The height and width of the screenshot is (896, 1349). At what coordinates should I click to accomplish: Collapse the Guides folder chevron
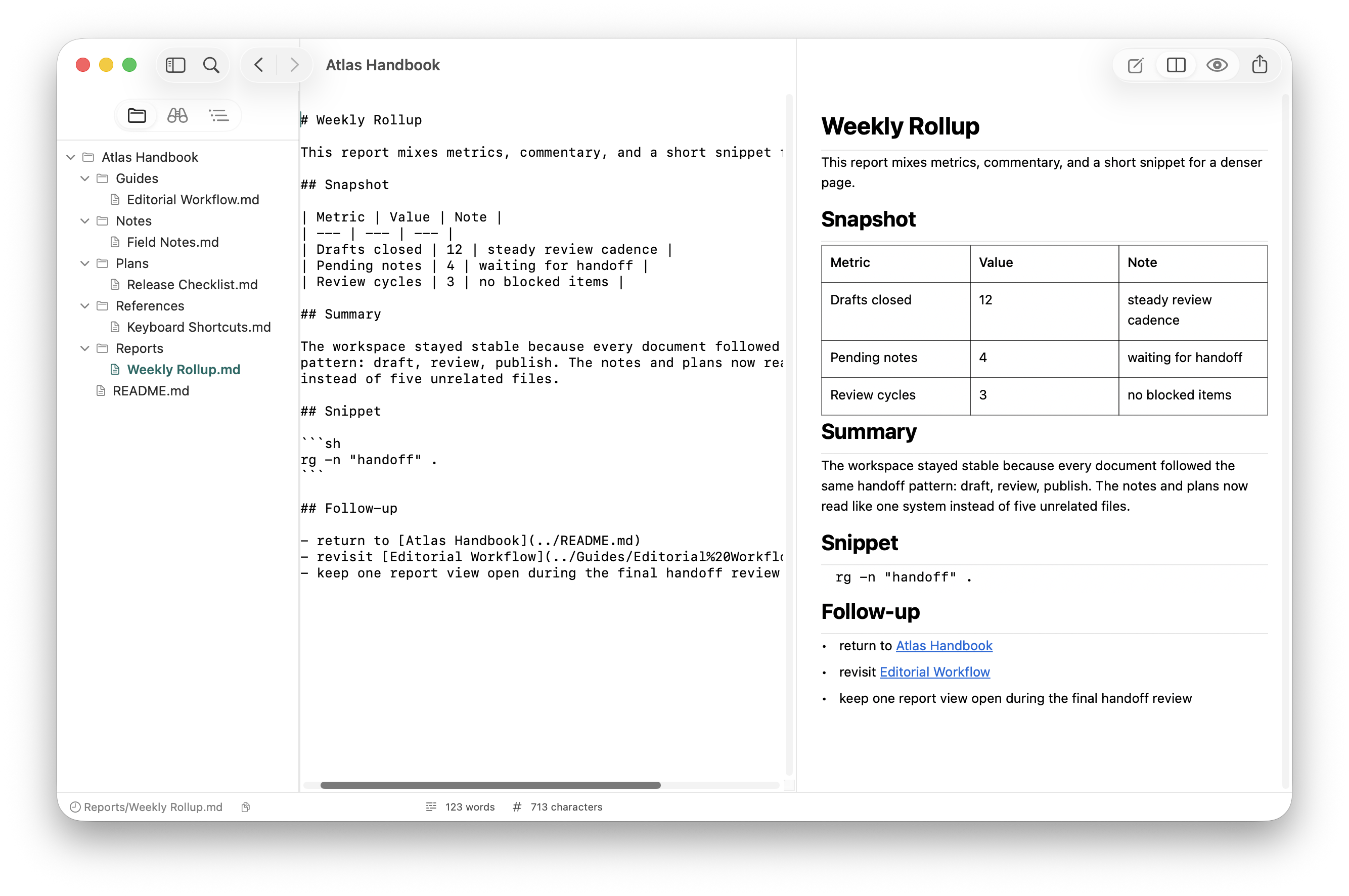click(84, 178)
